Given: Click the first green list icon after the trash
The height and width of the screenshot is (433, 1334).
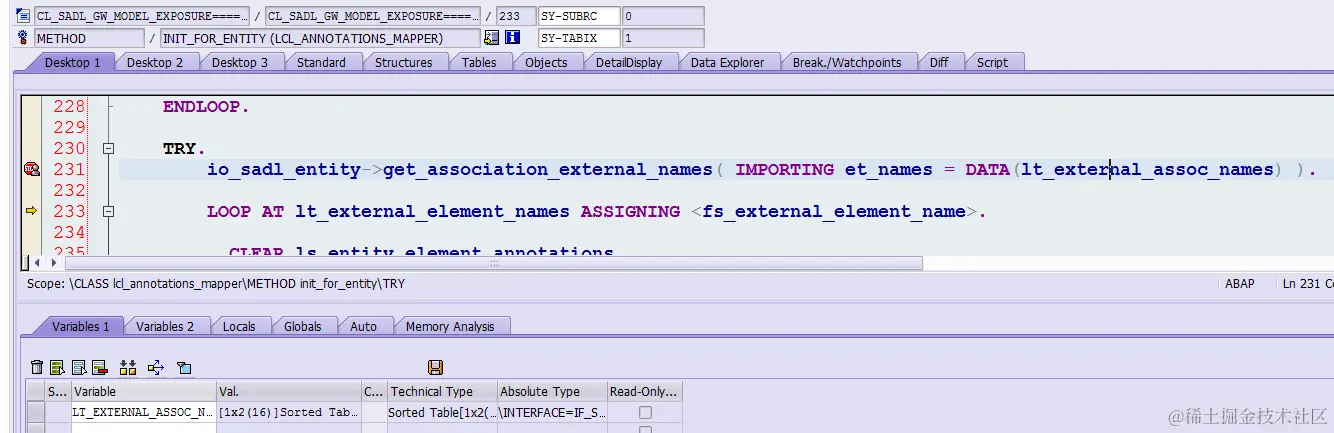Looking at the screenshot, I should (x=57, y=368).
